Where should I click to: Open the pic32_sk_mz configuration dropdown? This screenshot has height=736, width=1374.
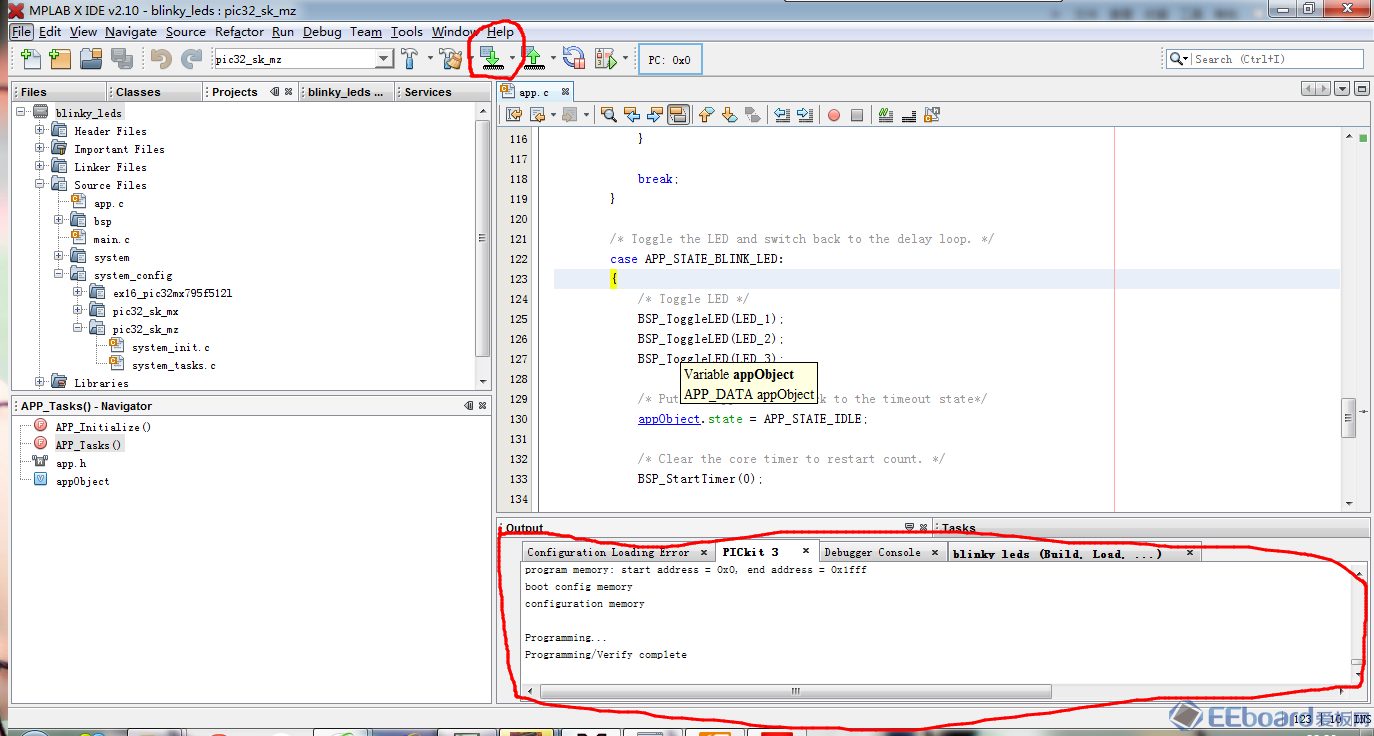384,60
